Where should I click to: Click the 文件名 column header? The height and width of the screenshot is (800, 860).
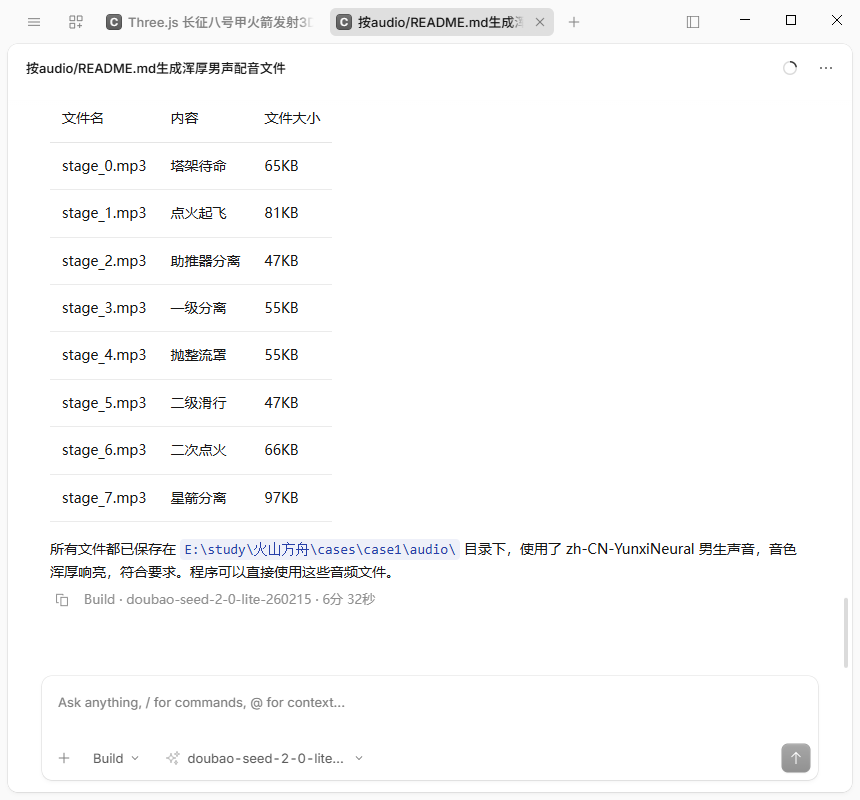coord(83,118)
